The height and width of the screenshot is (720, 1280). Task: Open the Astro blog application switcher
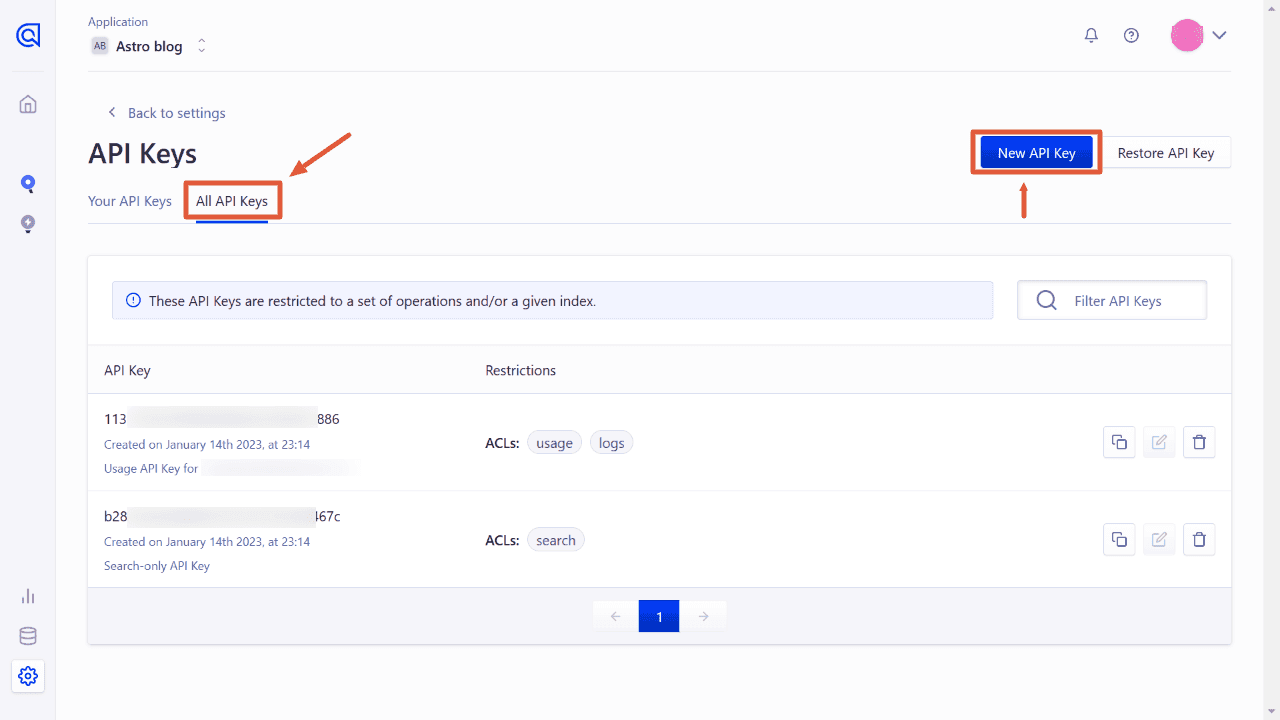tap(148, 45)
